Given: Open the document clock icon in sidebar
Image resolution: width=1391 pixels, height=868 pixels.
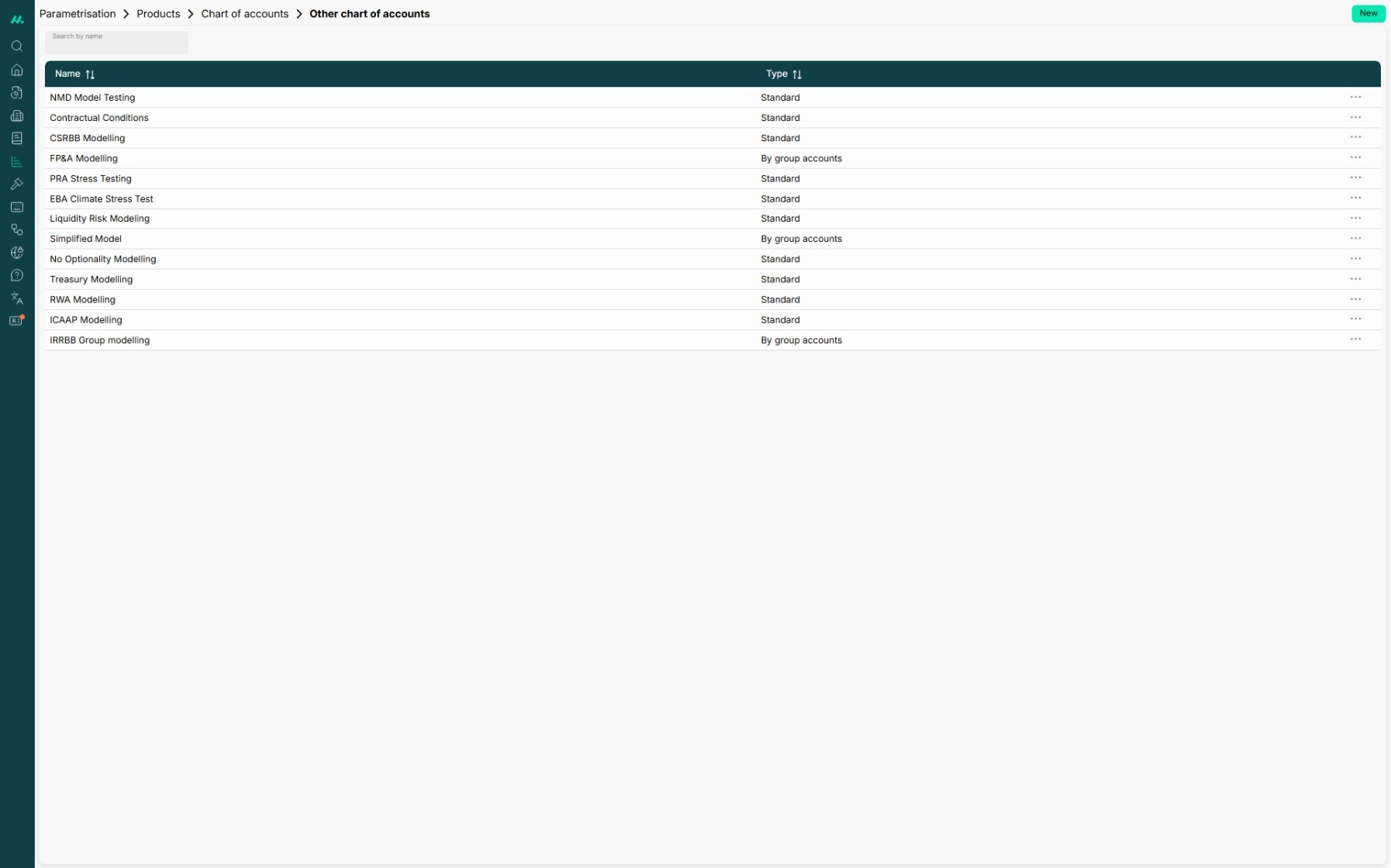Looking at the screenshot, I should pos(17,93).
